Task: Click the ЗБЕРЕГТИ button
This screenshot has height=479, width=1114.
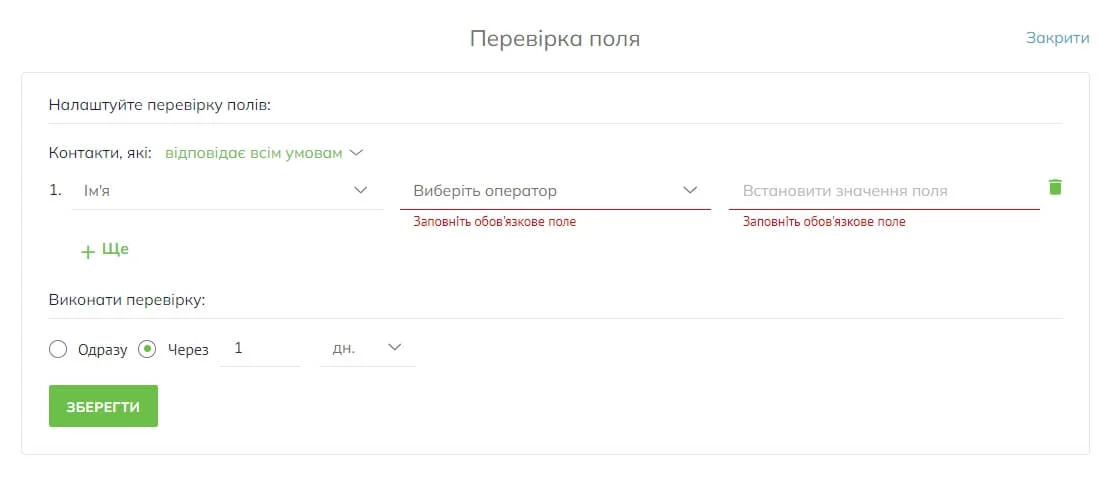Action: [x=103, y=407]
